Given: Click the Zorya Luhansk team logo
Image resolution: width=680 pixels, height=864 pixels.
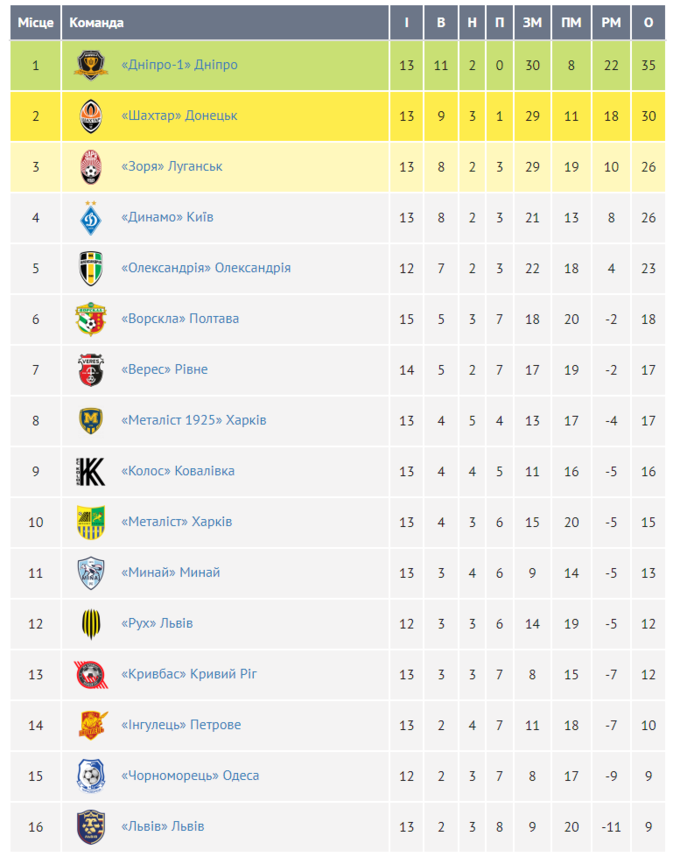Looking at the screenshot, I should [91, 167].
